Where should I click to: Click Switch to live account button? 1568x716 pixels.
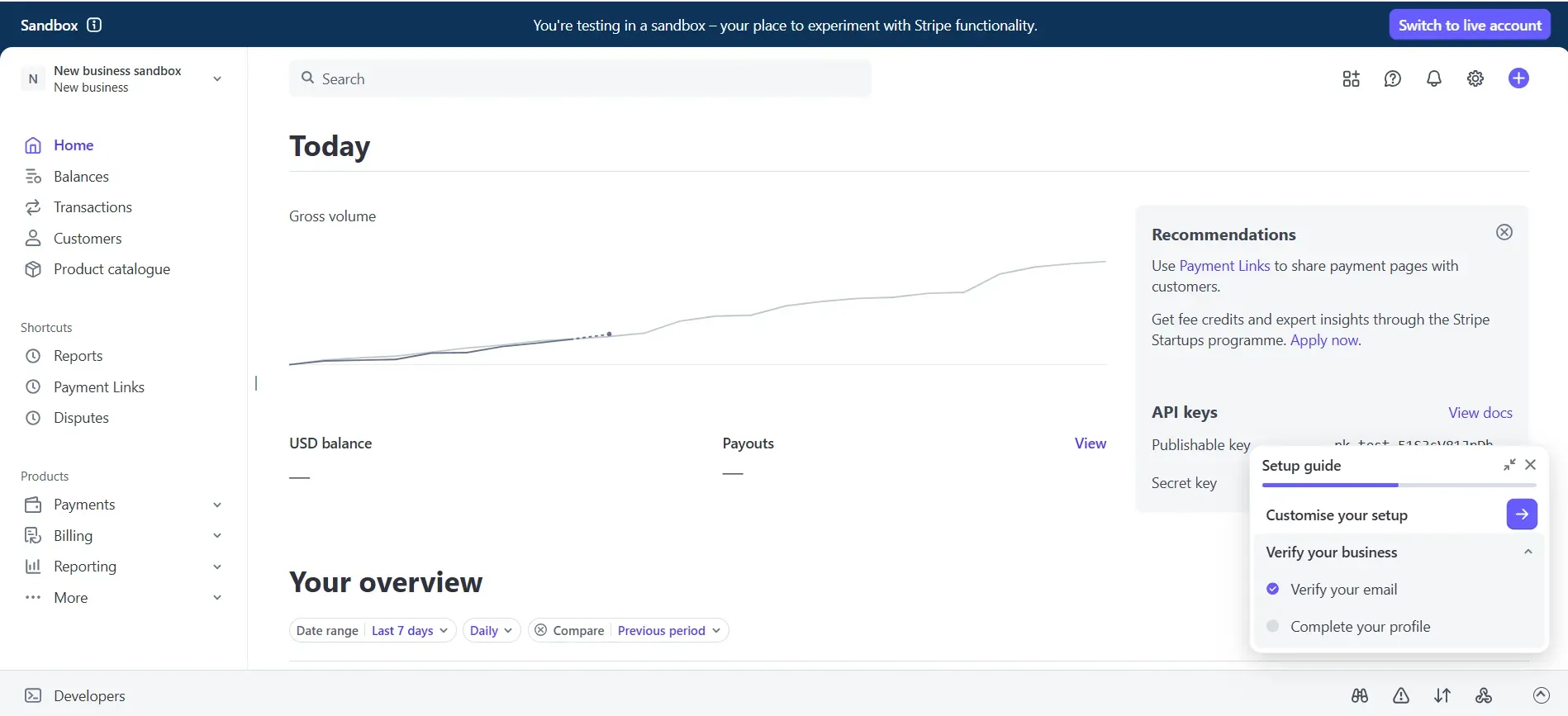click(1469, 25)
